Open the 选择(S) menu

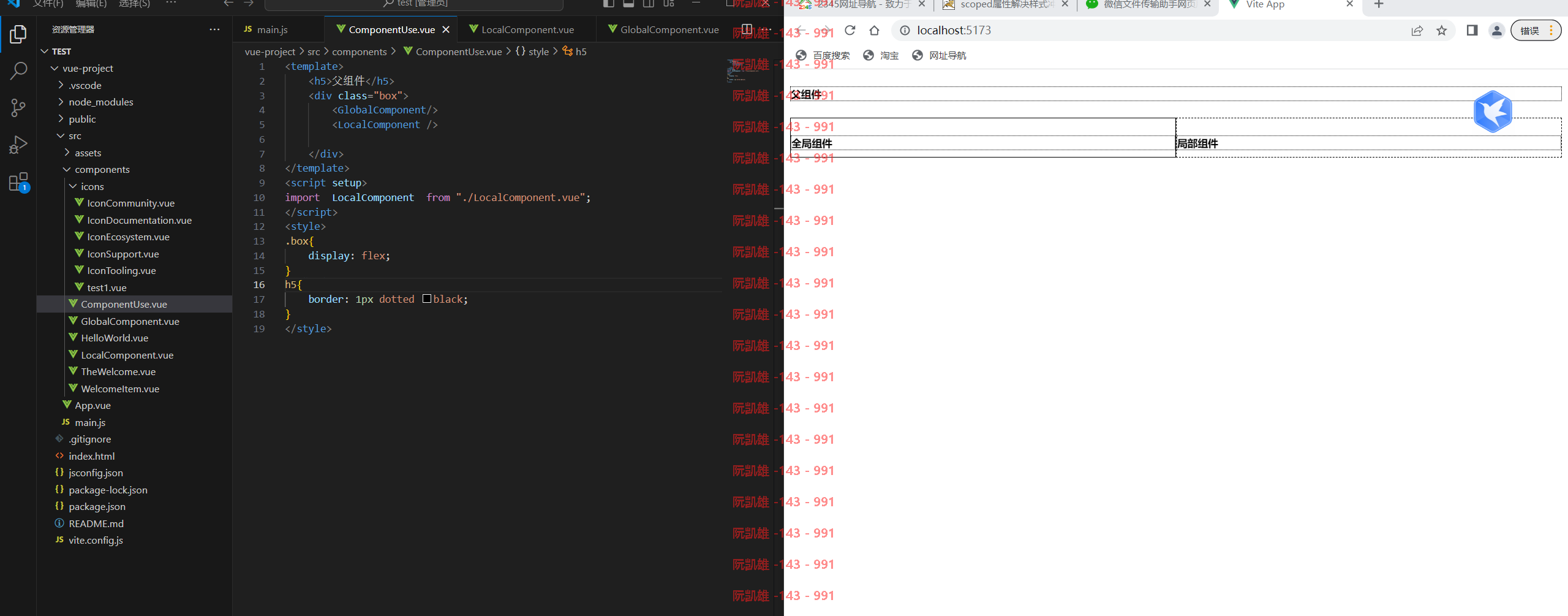pos(134,4)
